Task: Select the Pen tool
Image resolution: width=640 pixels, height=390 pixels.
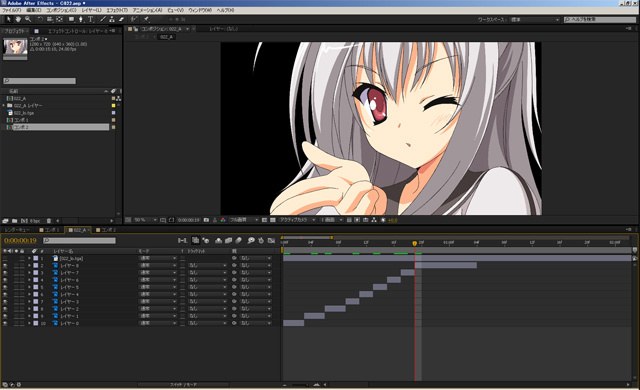Action: coord(81,19)
